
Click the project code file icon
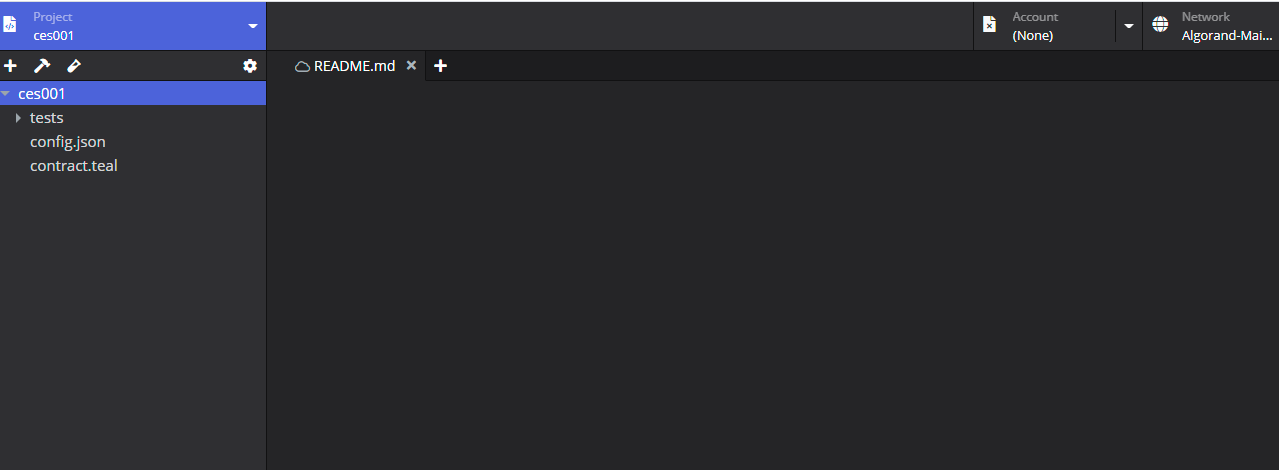10,25
